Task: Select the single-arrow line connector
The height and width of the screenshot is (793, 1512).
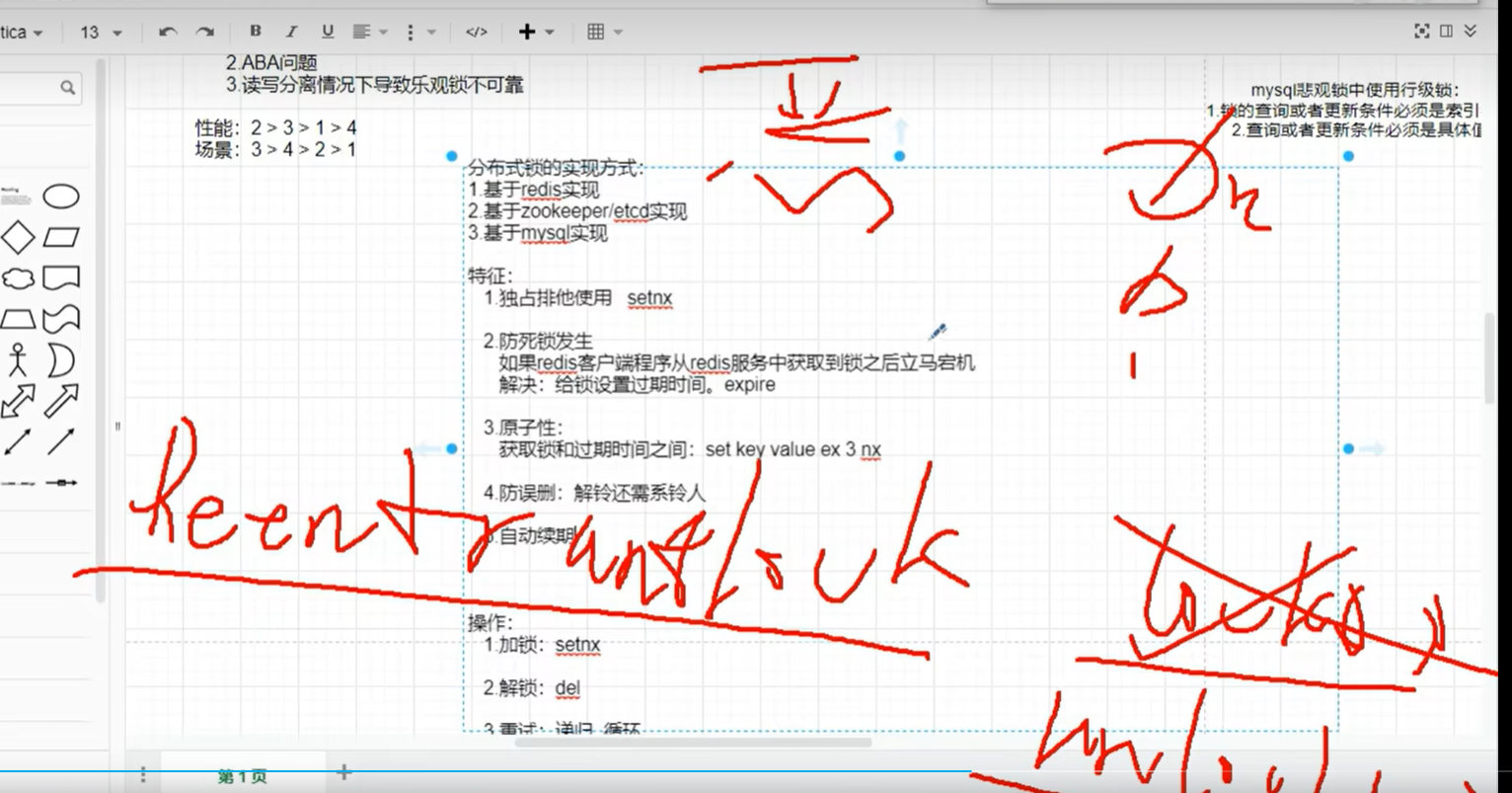Action: tap(60, 441)
